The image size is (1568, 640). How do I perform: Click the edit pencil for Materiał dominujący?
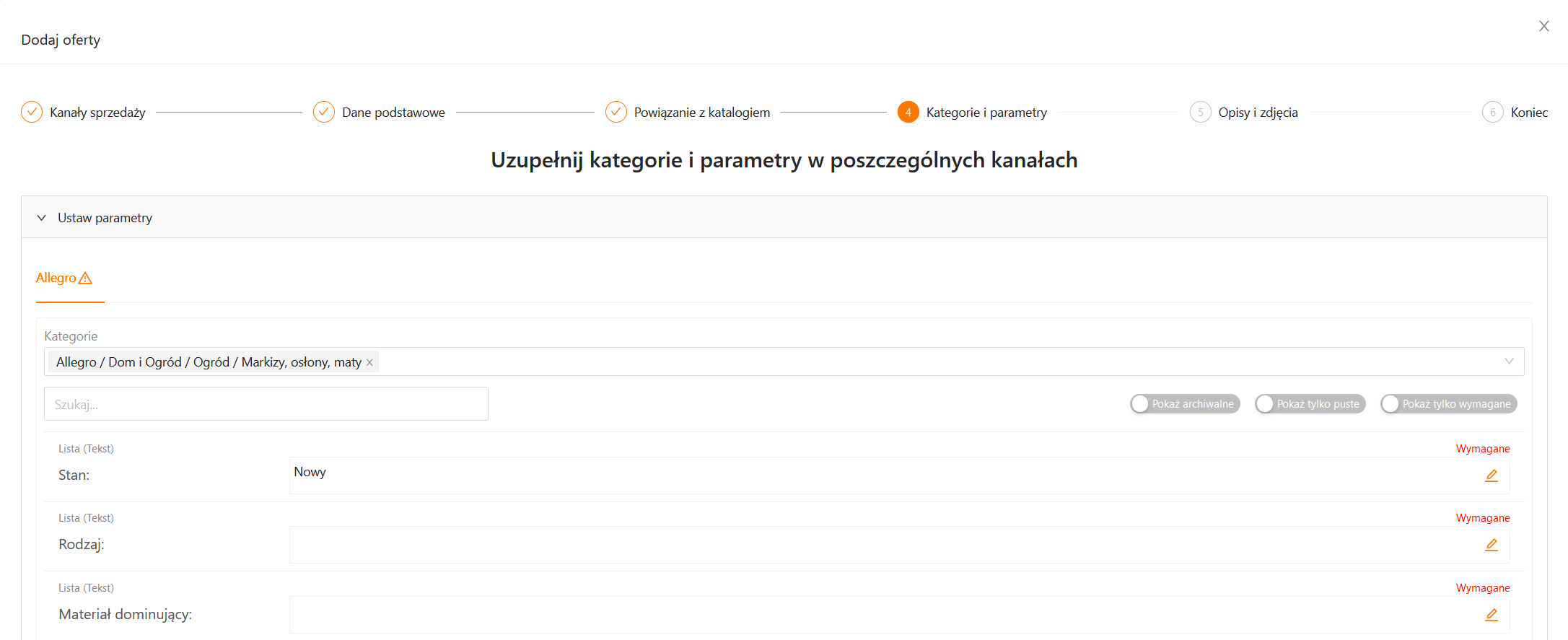tap(1492, 615)
